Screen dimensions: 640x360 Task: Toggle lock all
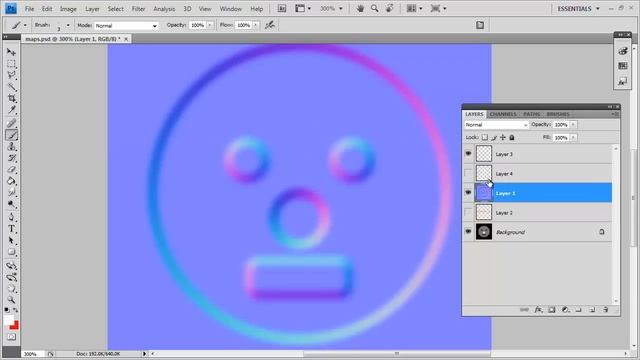click(x=512, y=138)
